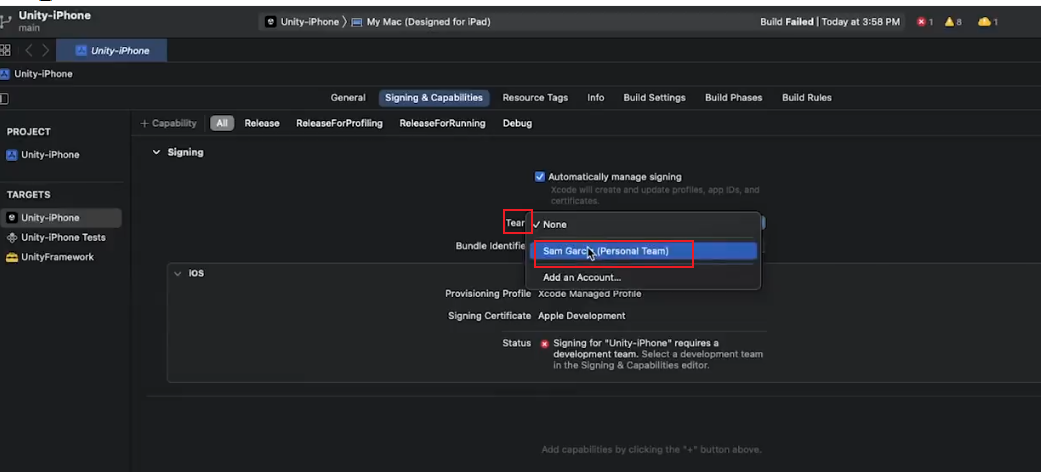The image size is (1041, 472).
Task: Open the grid navigator icon in tab bar
Action: pyautogui.click(x=5, y=50)
